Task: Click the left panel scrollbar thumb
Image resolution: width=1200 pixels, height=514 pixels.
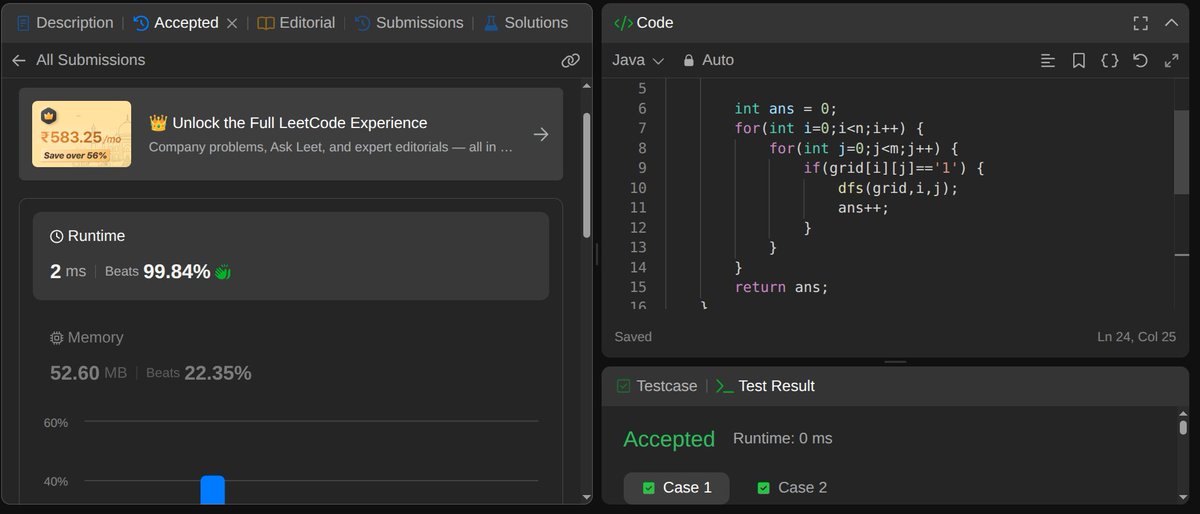Action: click(x=587, y=176)
